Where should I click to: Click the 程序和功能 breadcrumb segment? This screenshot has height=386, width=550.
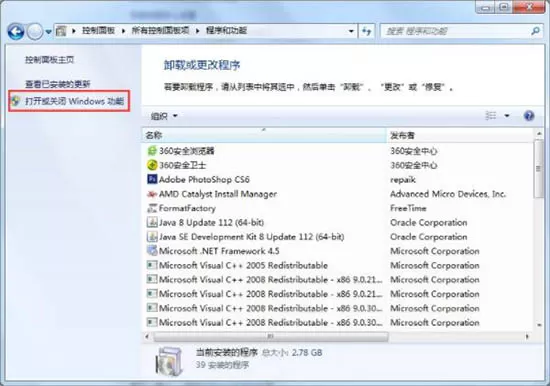[226, 31]
